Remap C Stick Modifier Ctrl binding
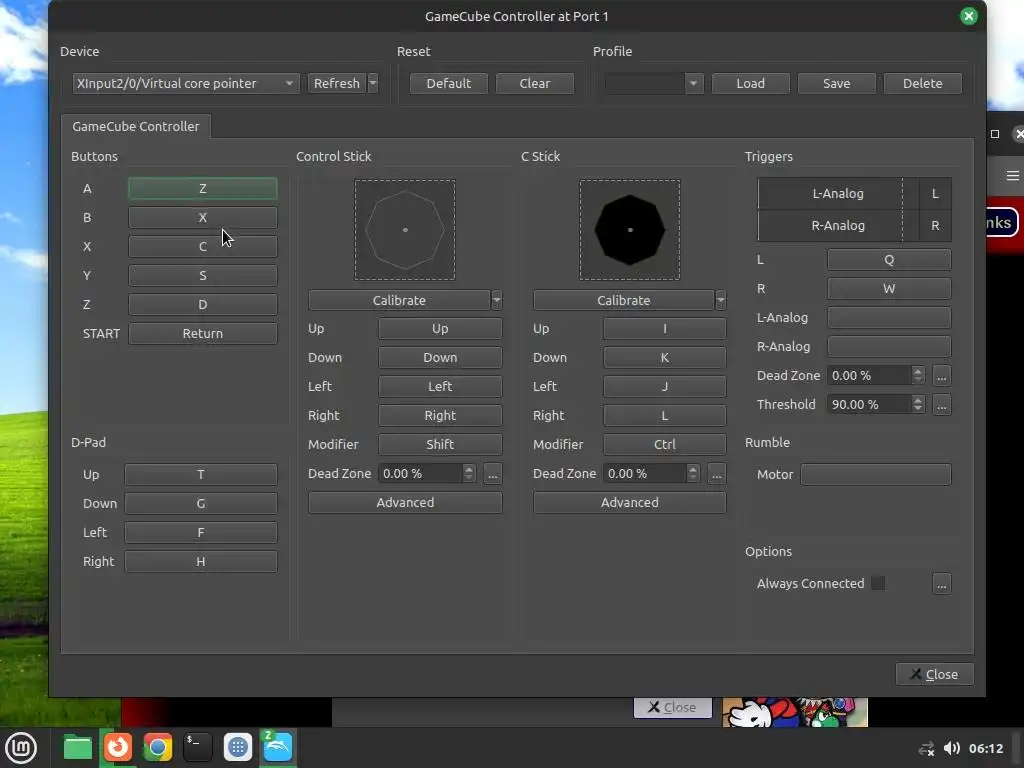Screen dimensions: 1024x768 (x=665, y=444)
